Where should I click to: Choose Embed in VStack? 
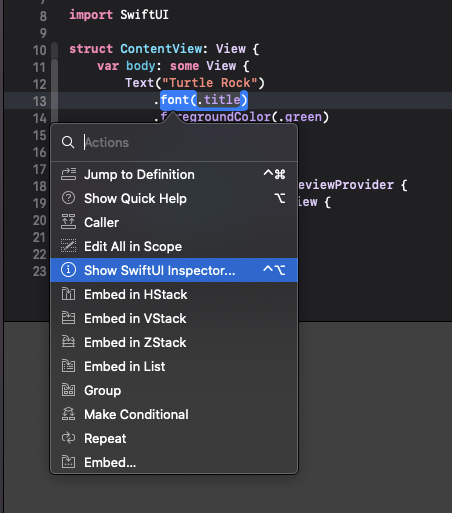(174, 318)
